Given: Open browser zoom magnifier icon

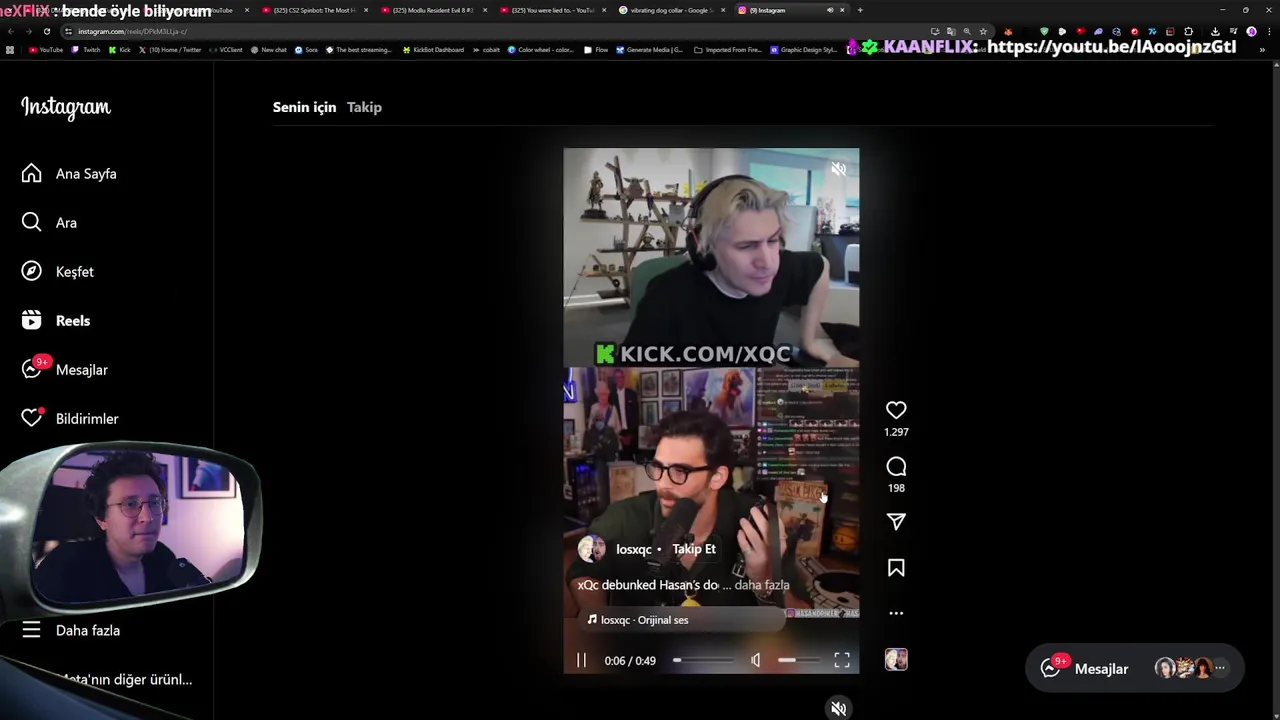Looking at the screenshot, I should [x=967, y=31].
